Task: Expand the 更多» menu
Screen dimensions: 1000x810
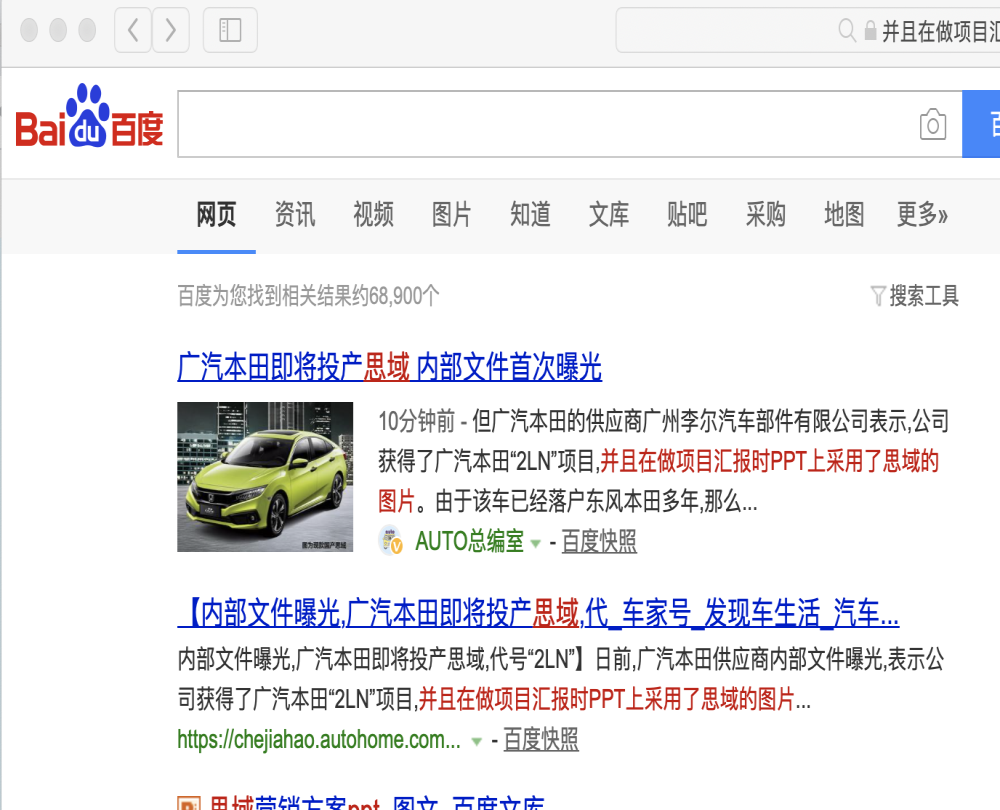Action: click(922, 214)
